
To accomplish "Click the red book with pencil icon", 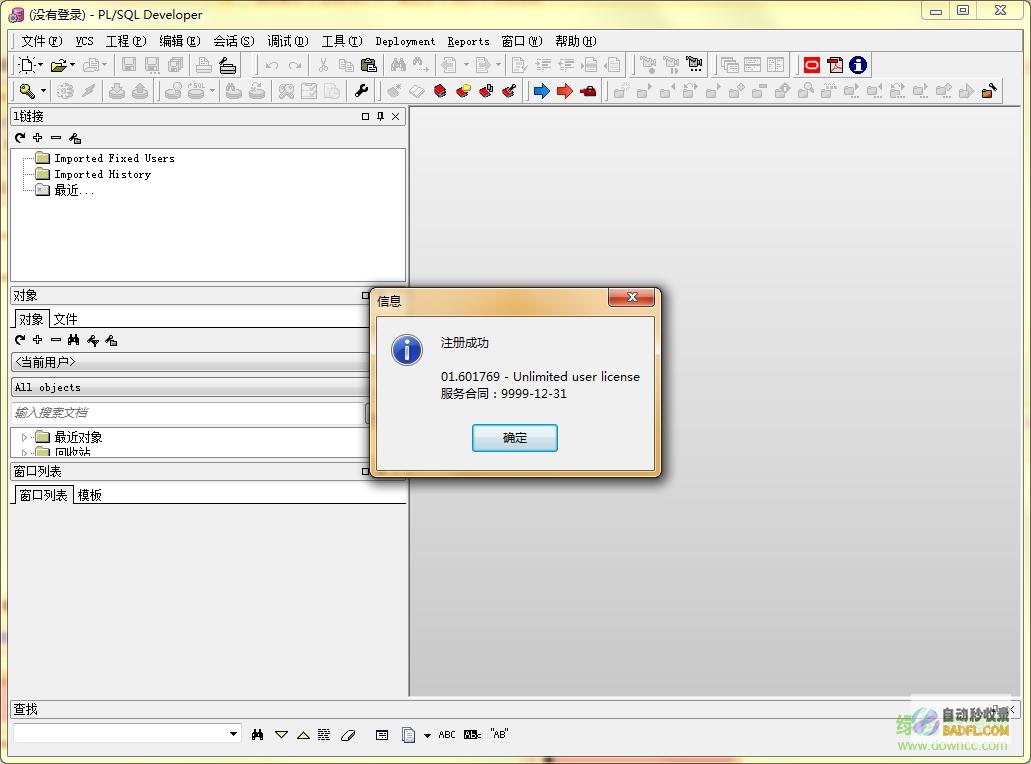I will pos(509,91).
